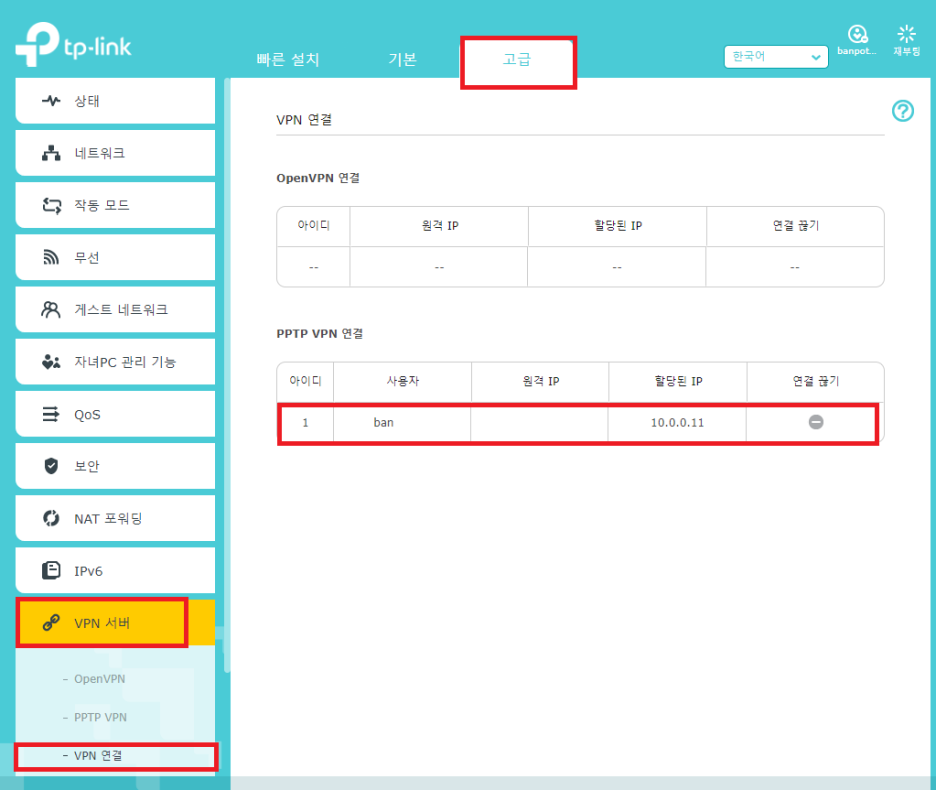Click the 상태 pulse icon

(x=51, y=100)
